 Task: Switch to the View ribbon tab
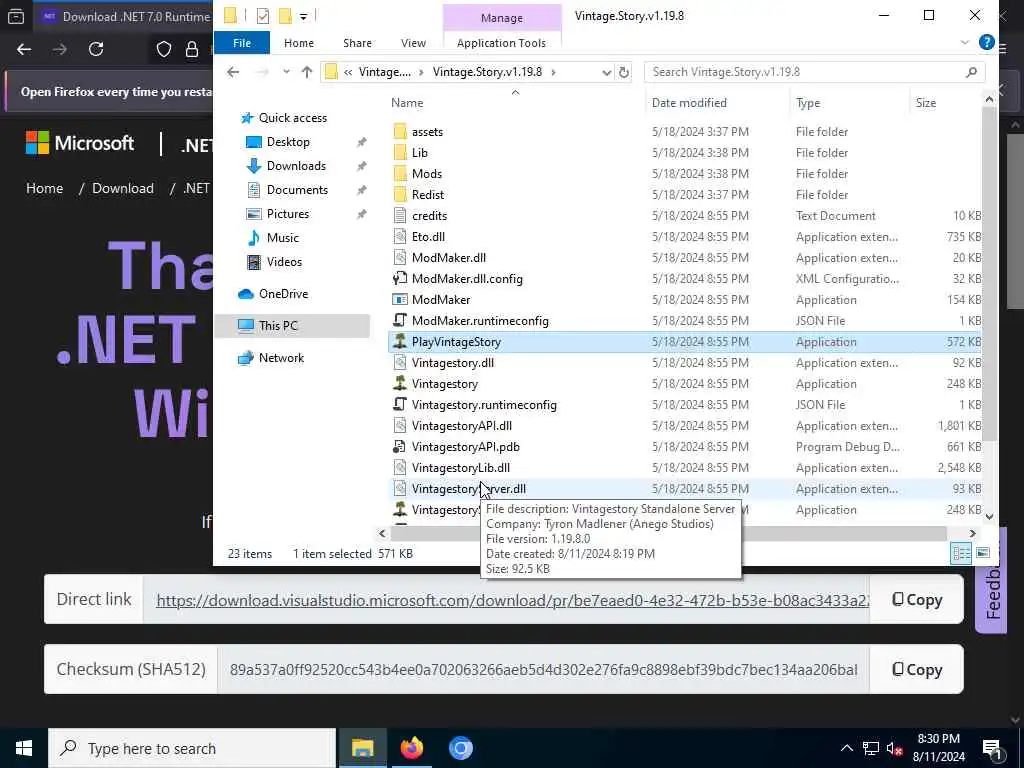(413, 43)
